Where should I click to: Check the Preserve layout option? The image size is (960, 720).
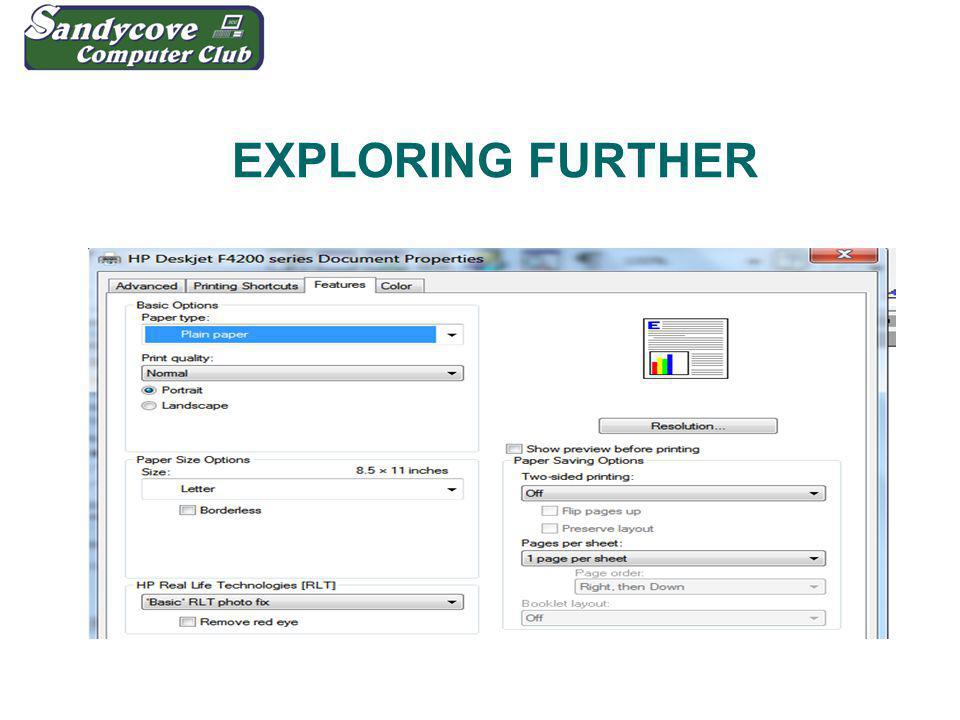[550, 528]
